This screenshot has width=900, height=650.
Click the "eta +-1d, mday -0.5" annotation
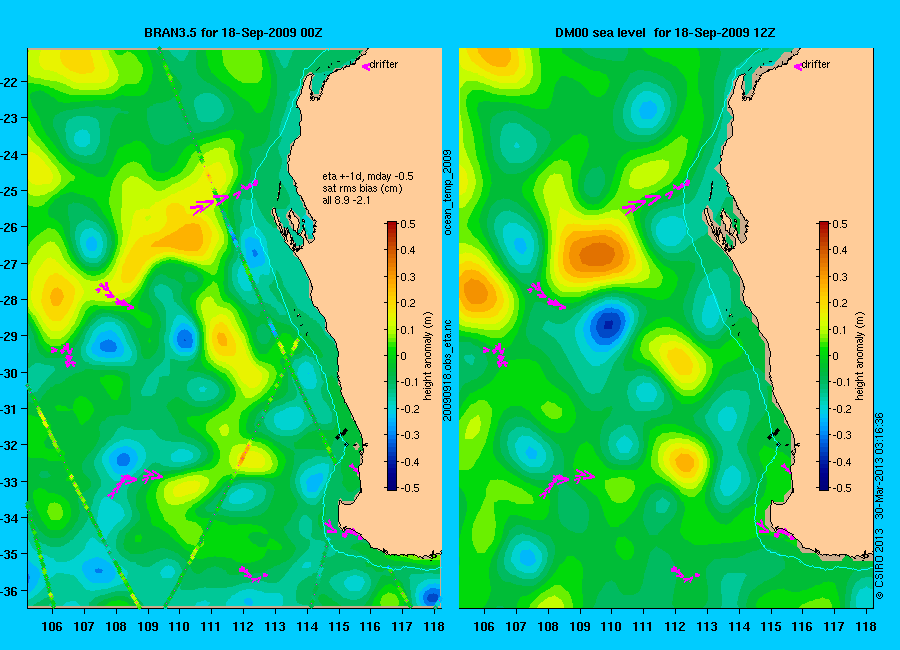(x=368, y=176)
